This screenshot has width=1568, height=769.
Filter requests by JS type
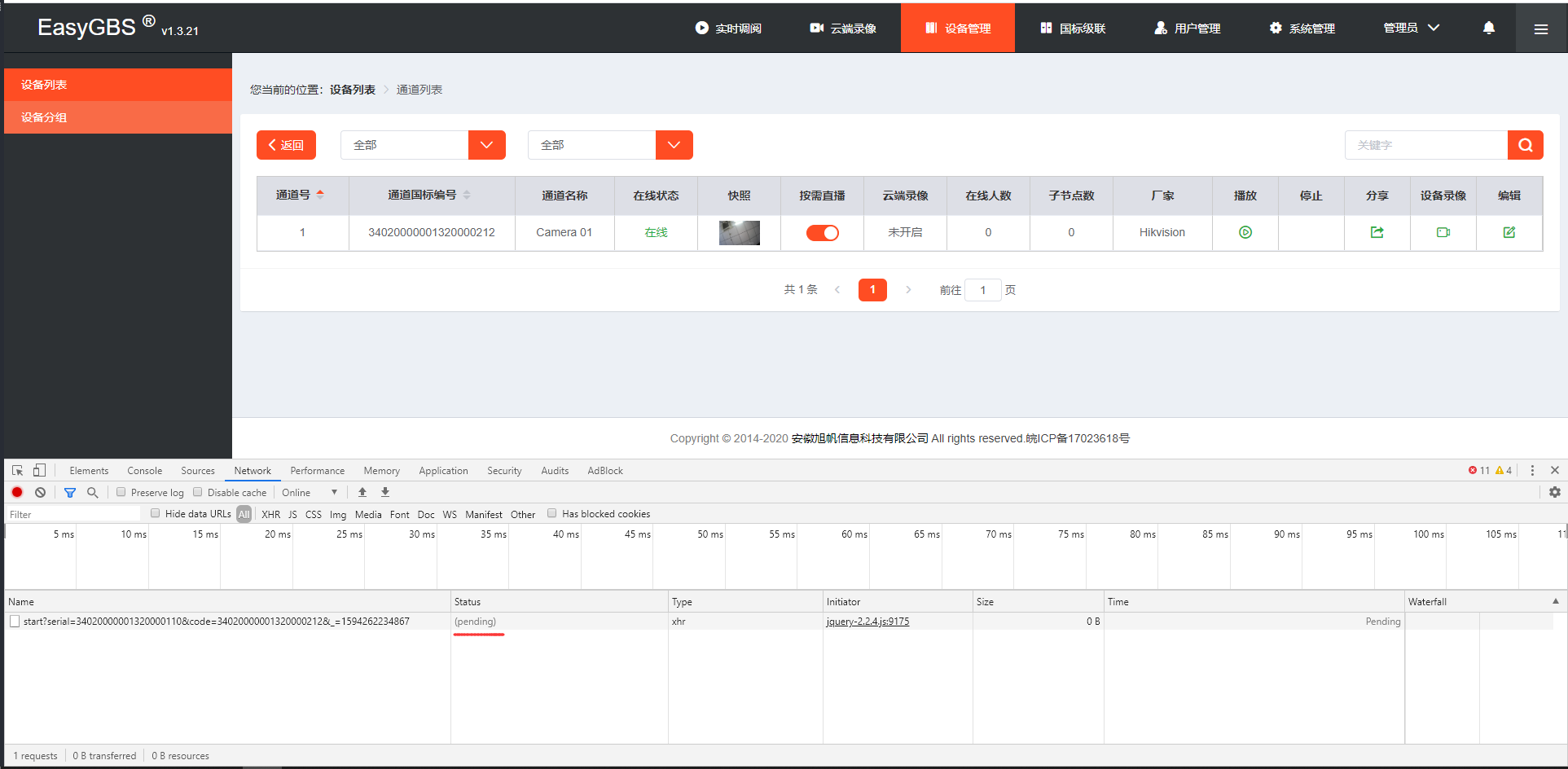[x=292, y=514]
